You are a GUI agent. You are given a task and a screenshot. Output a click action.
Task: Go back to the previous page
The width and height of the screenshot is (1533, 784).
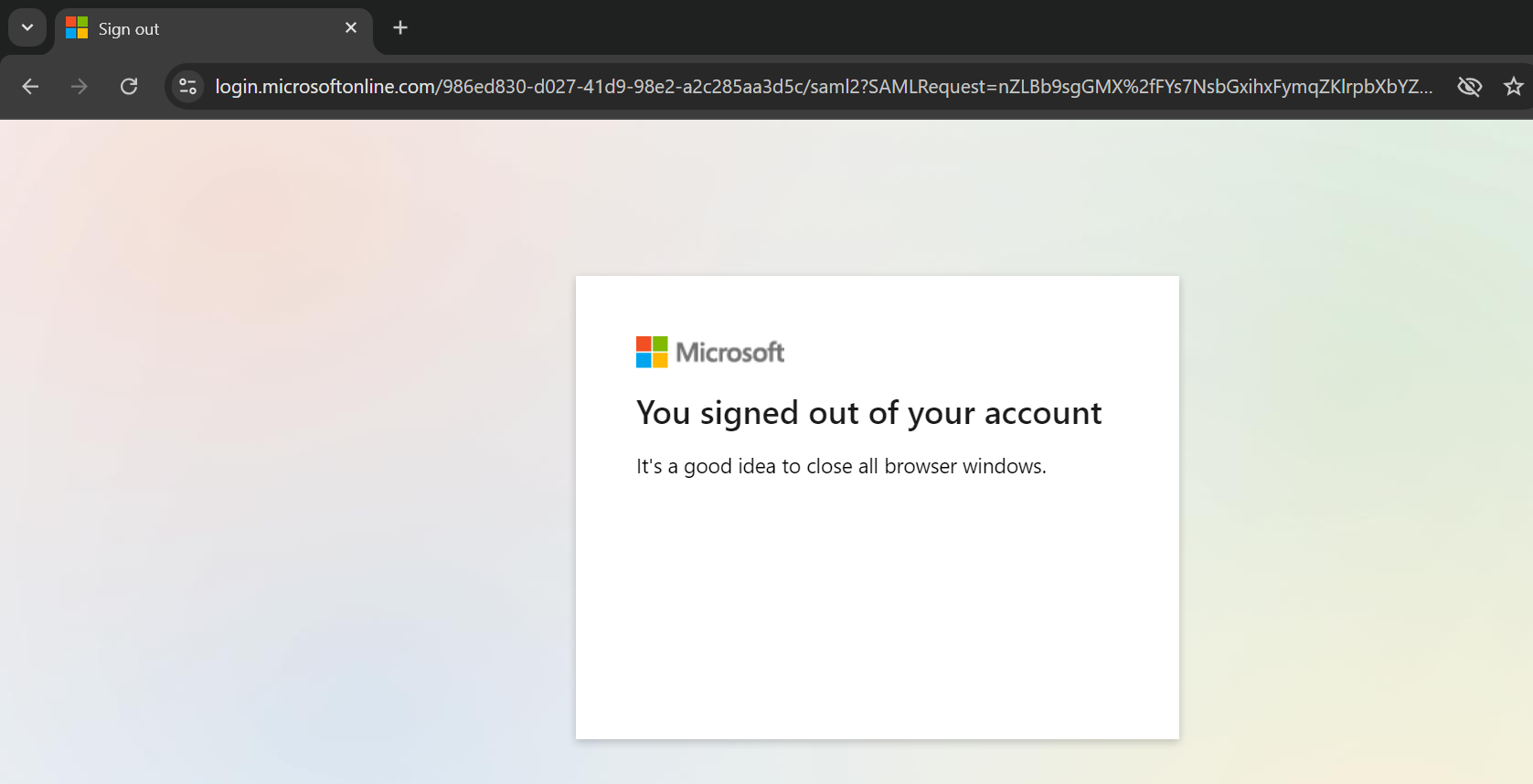click(x=30, y=87)
